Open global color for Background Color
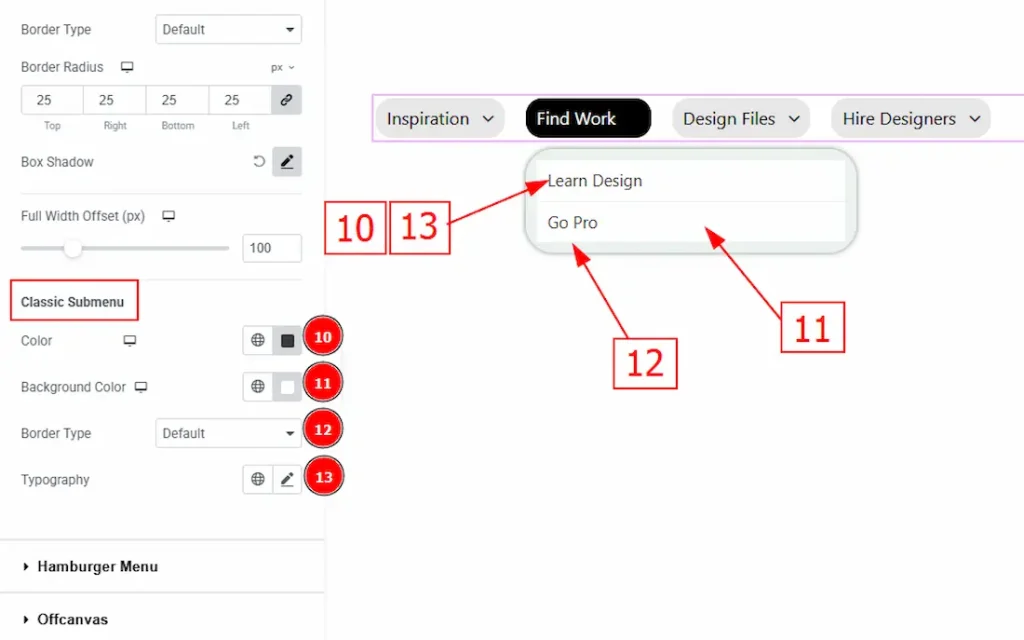1024x640 pixels. (258, 387)
